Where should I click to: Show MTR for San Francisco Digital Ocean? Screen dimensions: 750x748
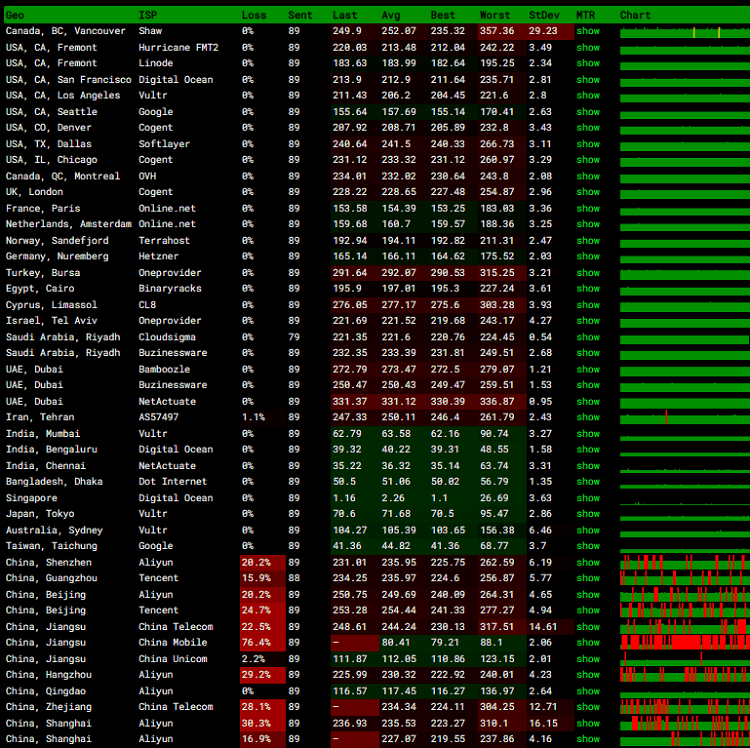pos(587,80)
